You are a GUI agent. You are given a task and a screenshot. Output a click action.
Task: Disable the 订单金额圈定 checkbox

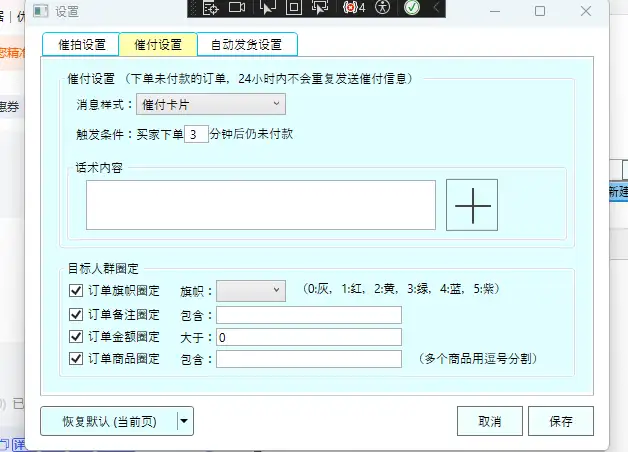coord(75,336)
